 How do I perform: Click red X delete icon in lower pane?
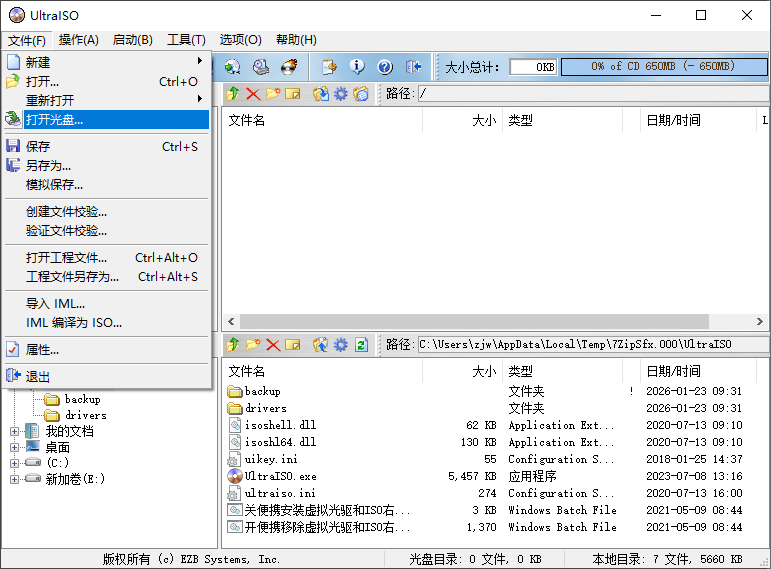point(273,345)
